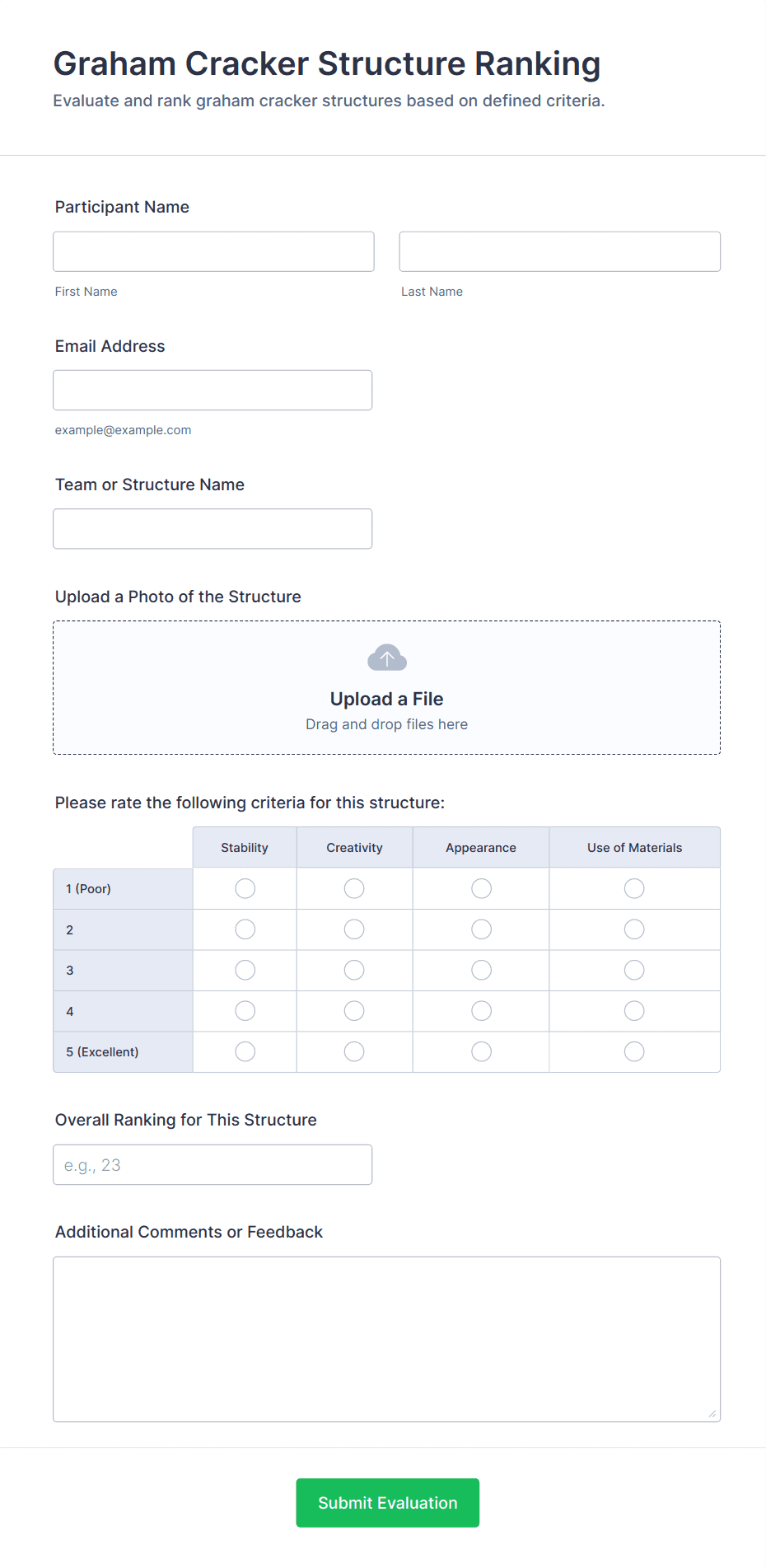Viewport: 766px width, 1568px height.
Task: Click the First Name input field
Action: click(213, 251)
